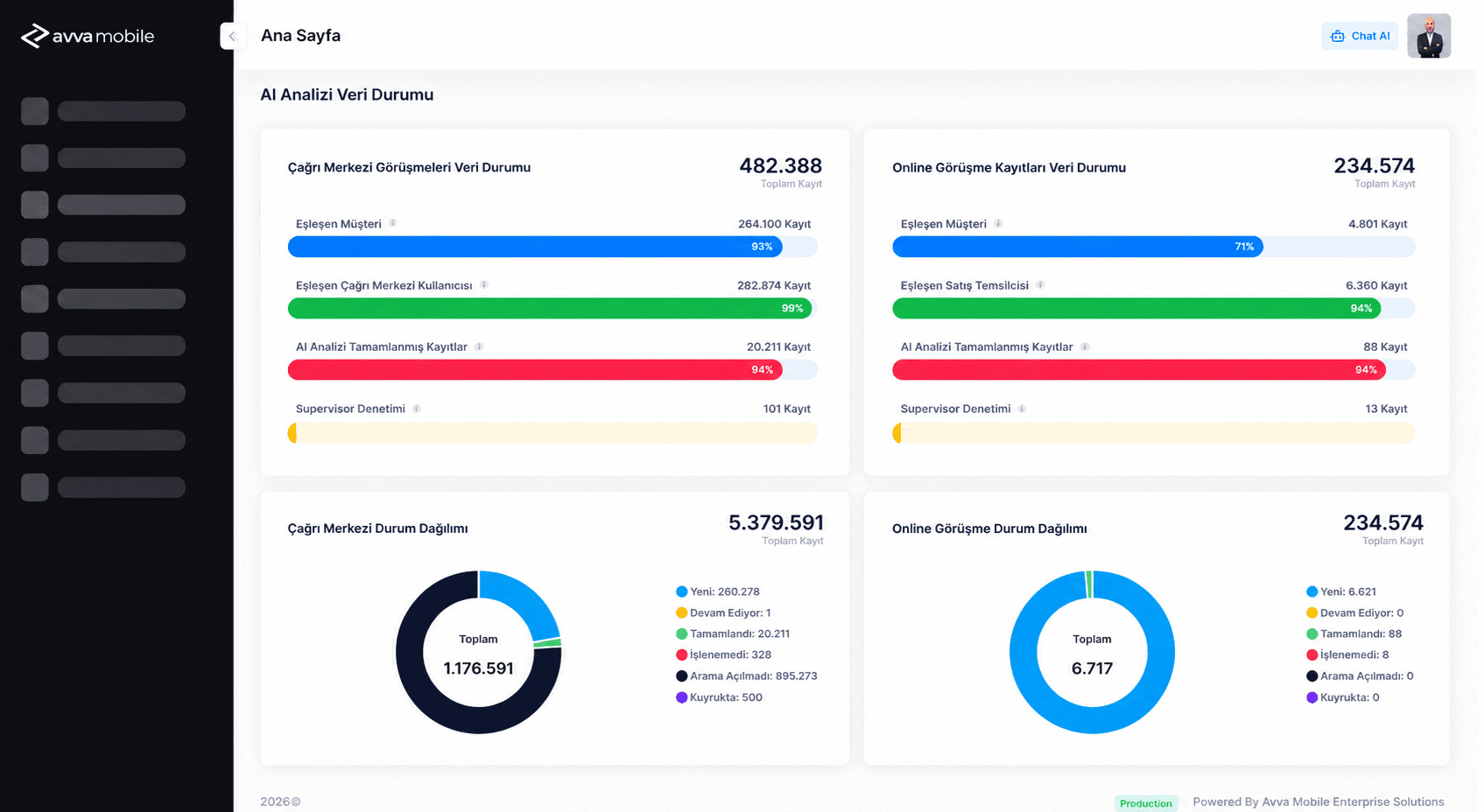1484x812 pixels.
Task: Click the Çağrı Merkezi Görüşmeleri Veri Durumu title
Action: tap(409, 167)
